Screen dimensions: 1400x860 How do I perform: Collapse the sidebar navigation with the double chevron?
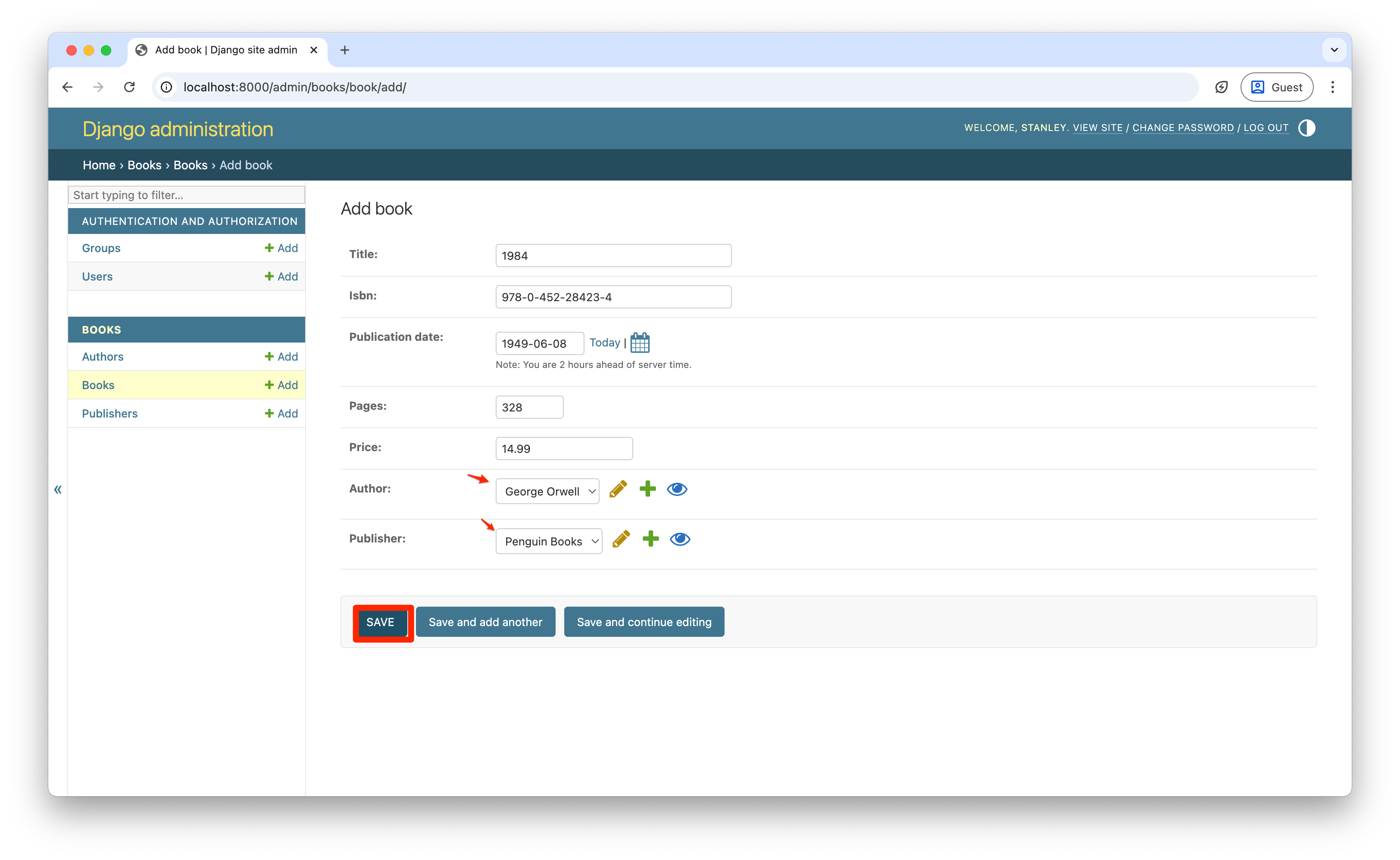click(x=57, y=489)
